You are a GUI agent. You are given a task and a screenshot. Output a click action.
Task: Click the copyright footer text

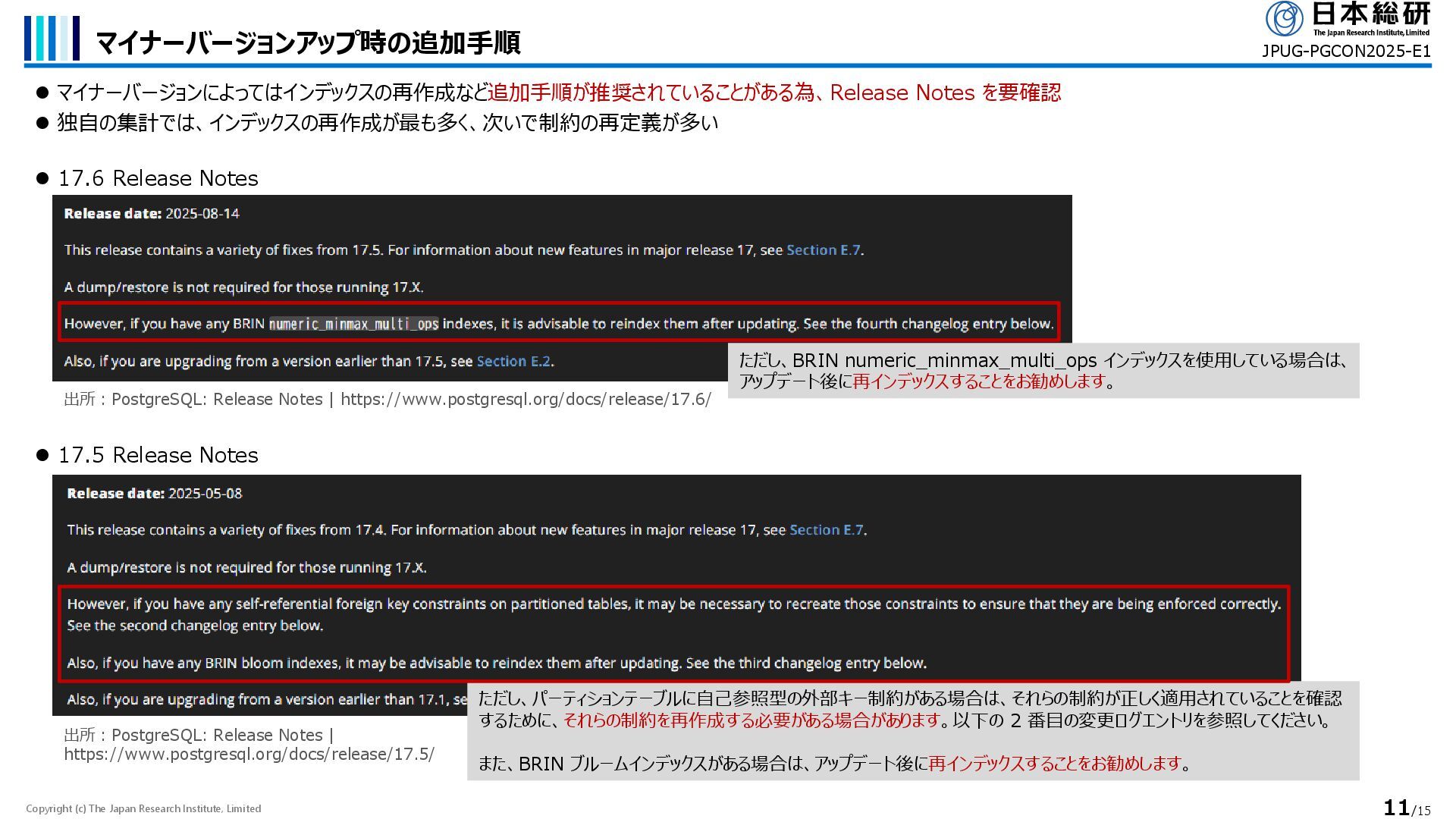(143, 809)
